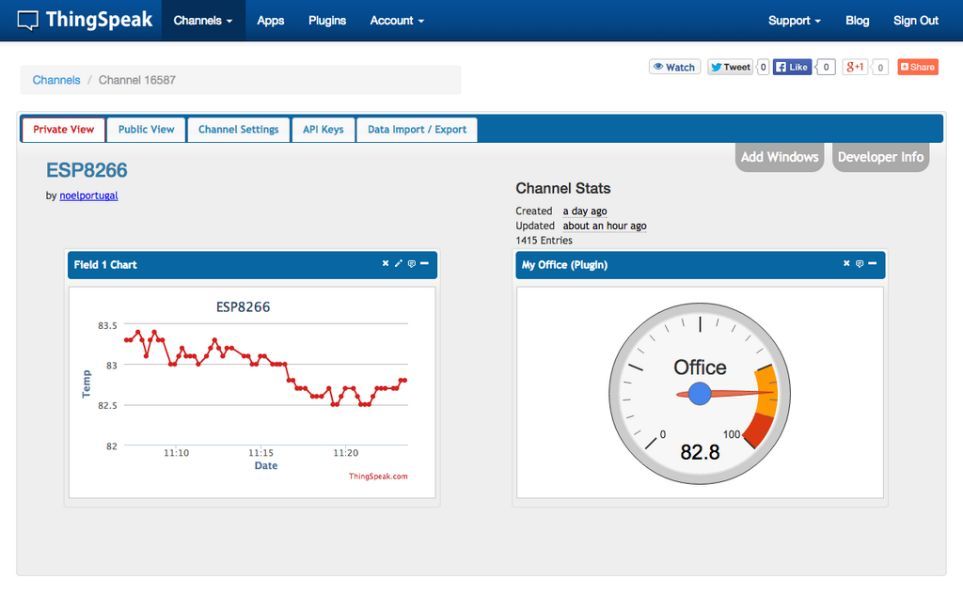Click the comment bubble icon on My Office plugin
The width and height of the screenshot is (963, 594).
859,264
